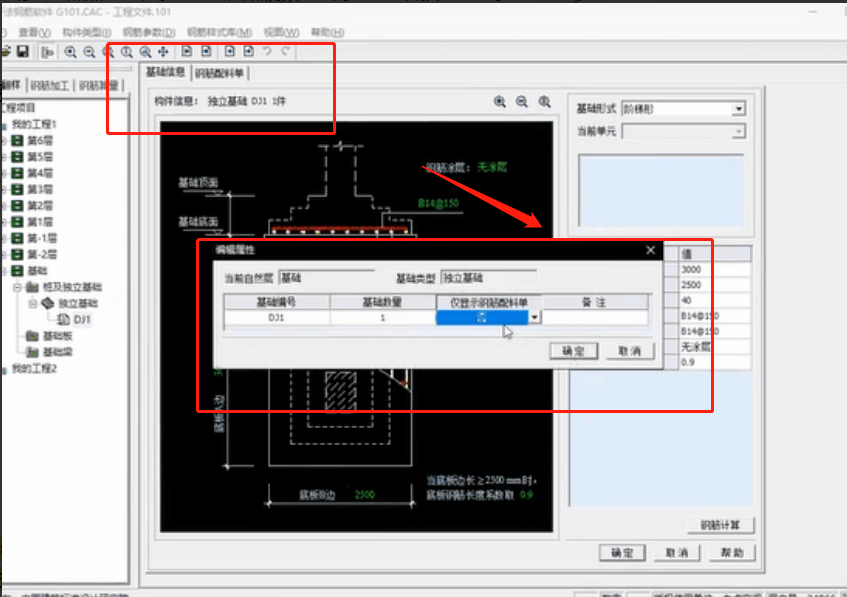Click the green 2500 dimension in the drawing

[x=365, y=495]
